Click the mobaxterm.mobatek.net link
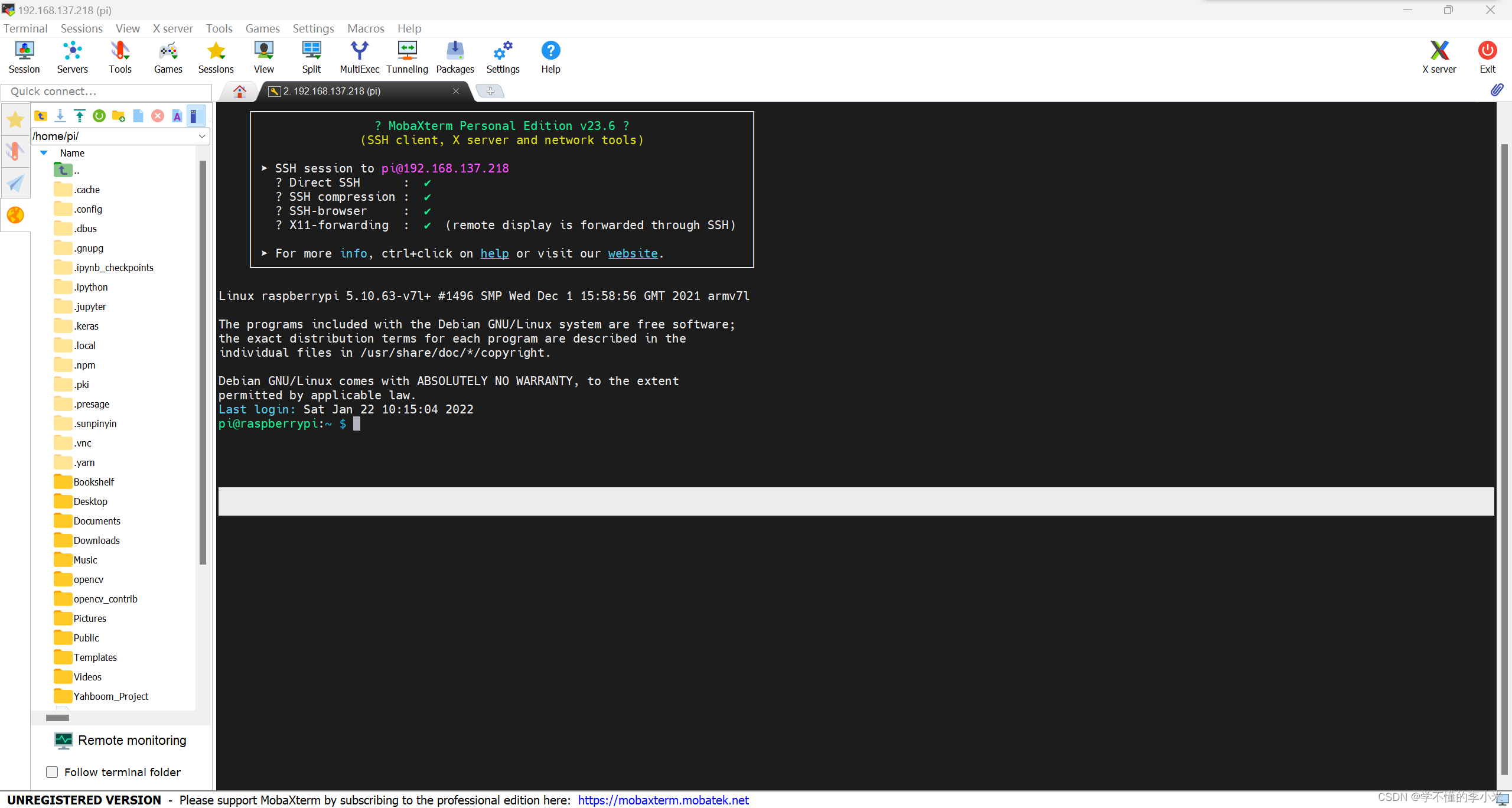Image resolution: width=1512 pixels, height=808 pixels. tap(663, 800)
